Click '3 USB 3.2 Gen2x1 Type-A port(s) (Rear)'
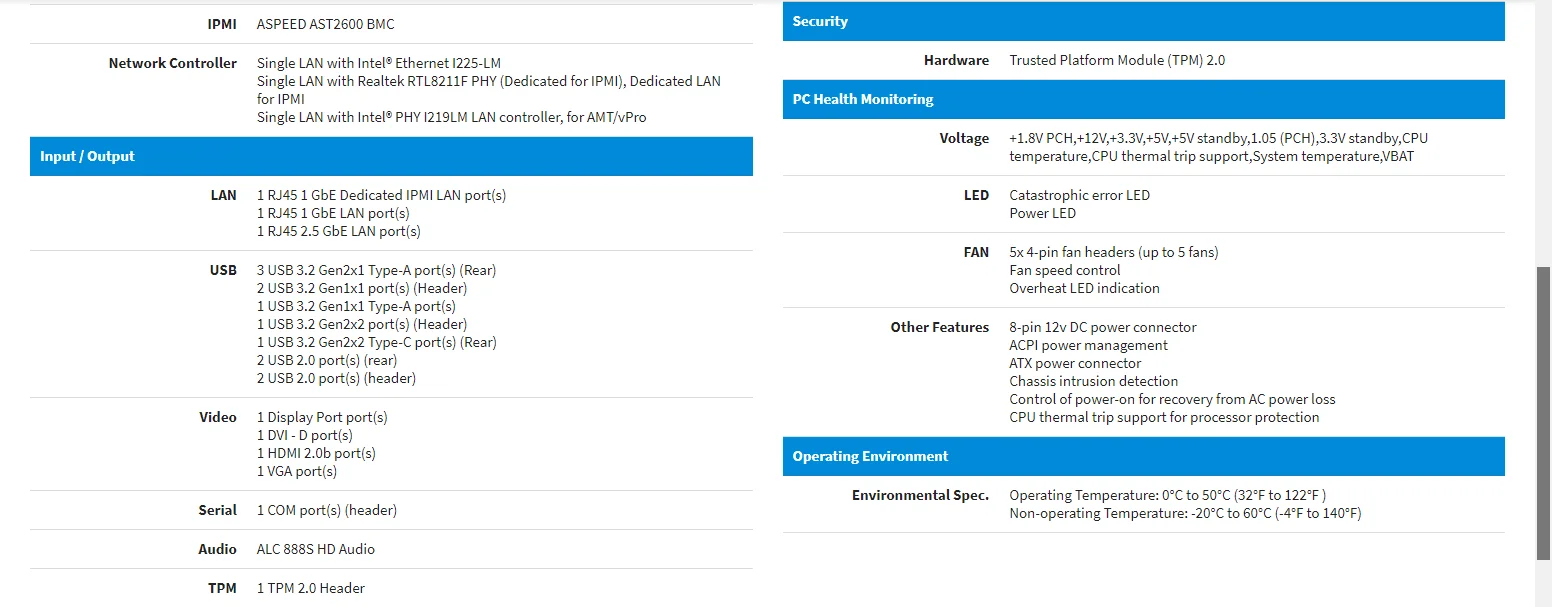Screen dimensions: 1552x607 [x=377, y=270]
